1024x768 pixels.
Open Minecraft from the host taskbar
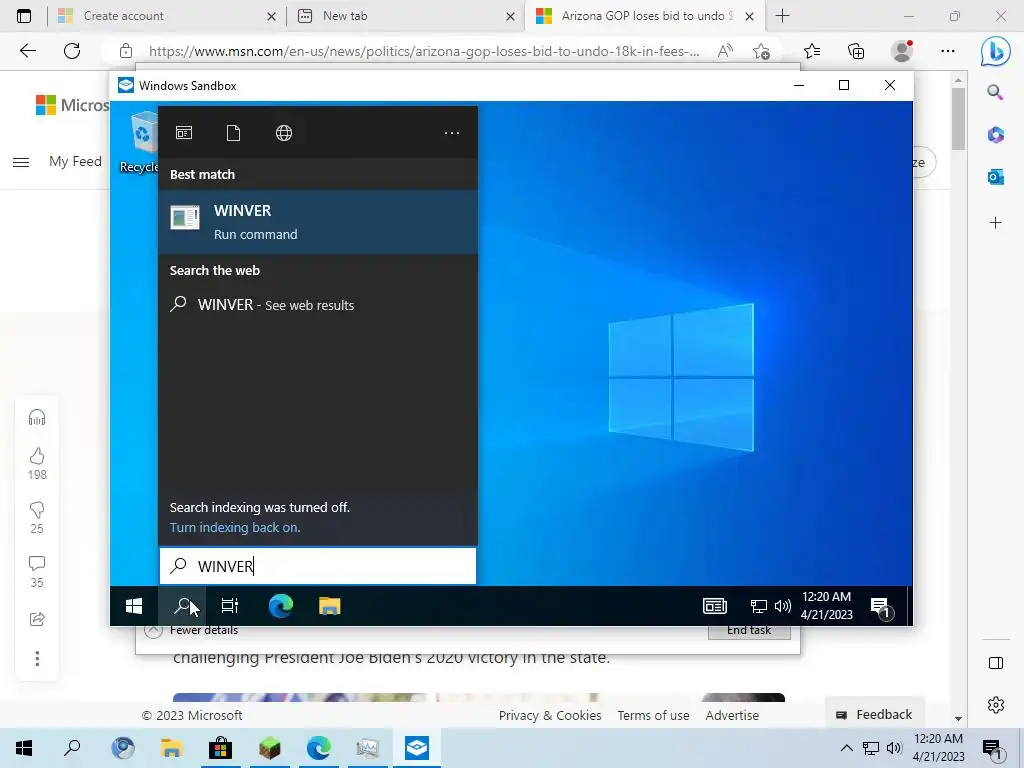click(x=269, y=748)
